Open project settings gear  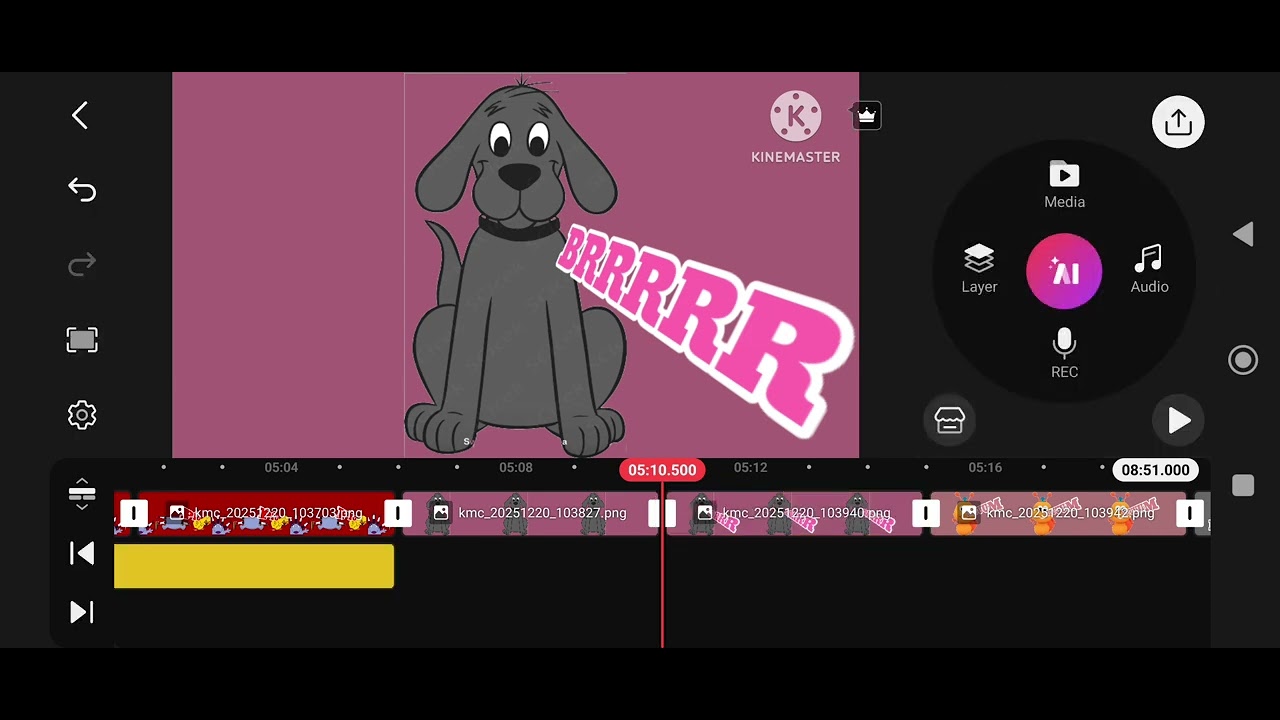click(x=82, y=415)
